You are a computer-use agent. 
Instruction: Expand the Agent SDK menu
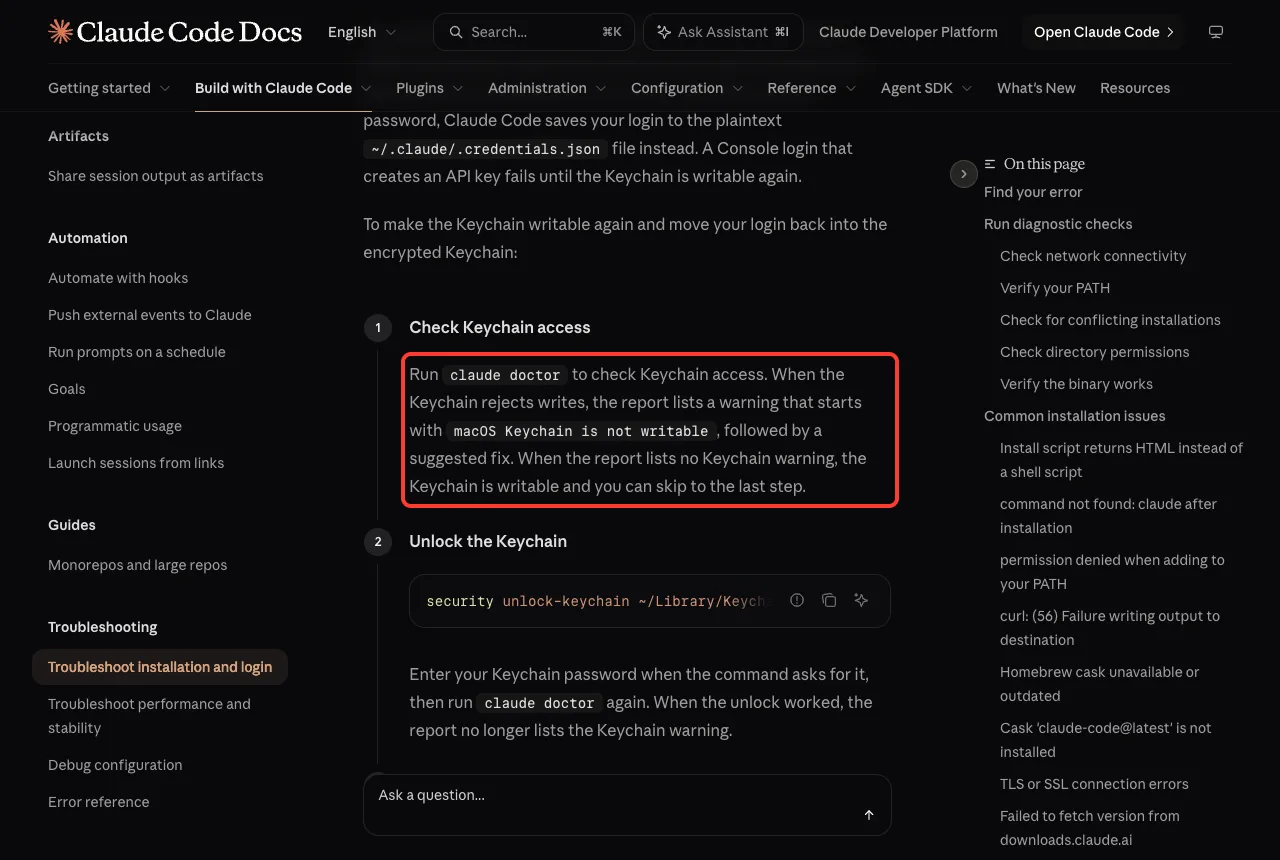(927, 88)
